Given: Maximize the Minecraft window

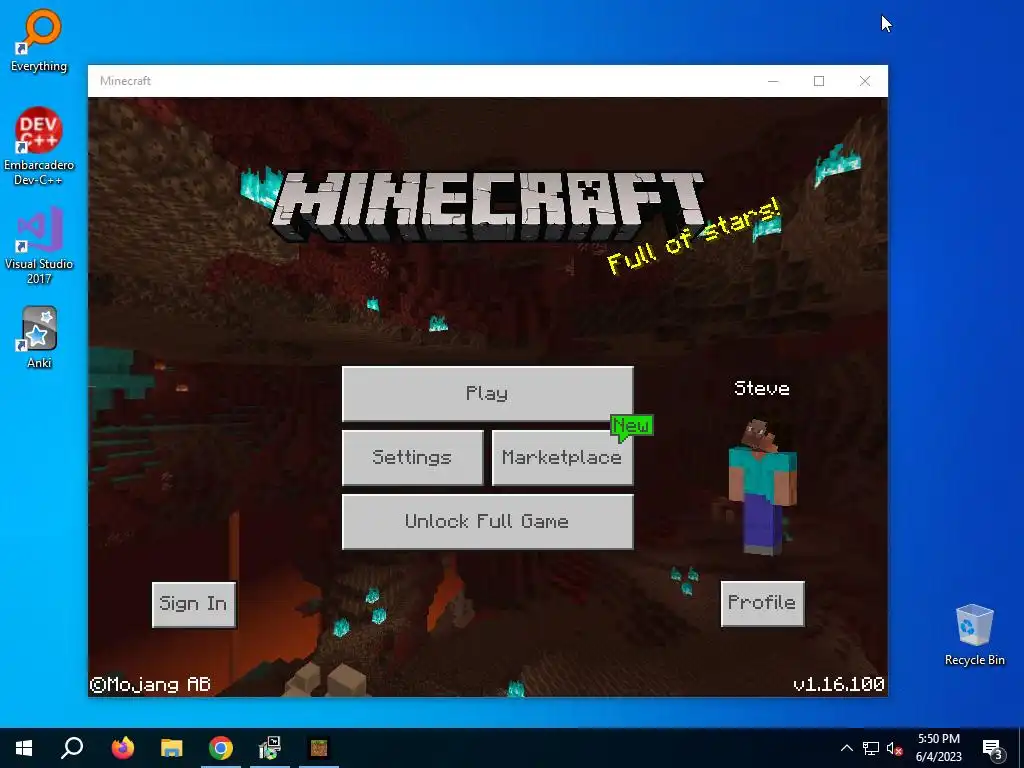Looking at the screenshot, I should point(819,81).
